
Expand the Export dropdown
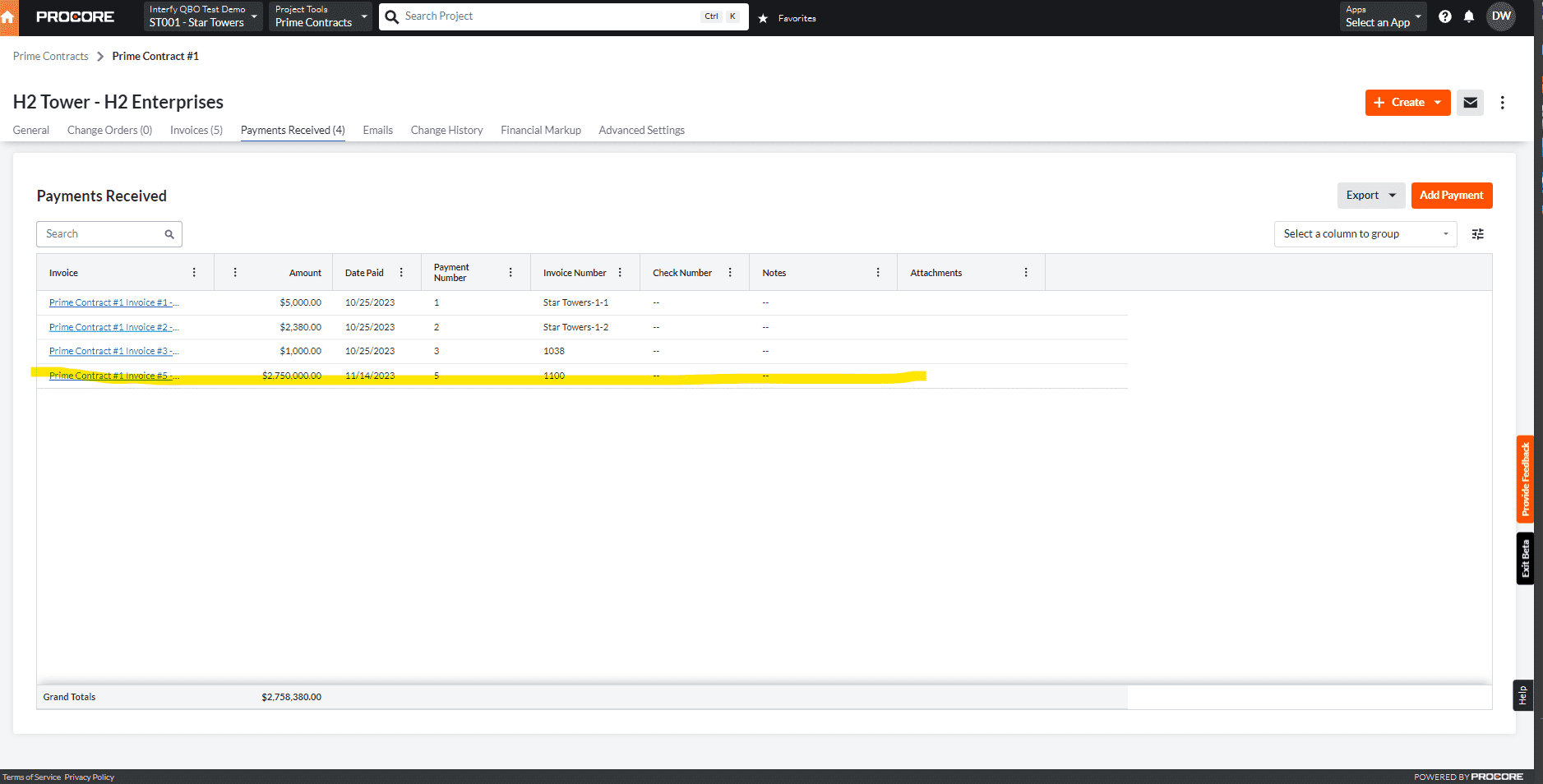pyautogui.click(x=1370, y=196)
